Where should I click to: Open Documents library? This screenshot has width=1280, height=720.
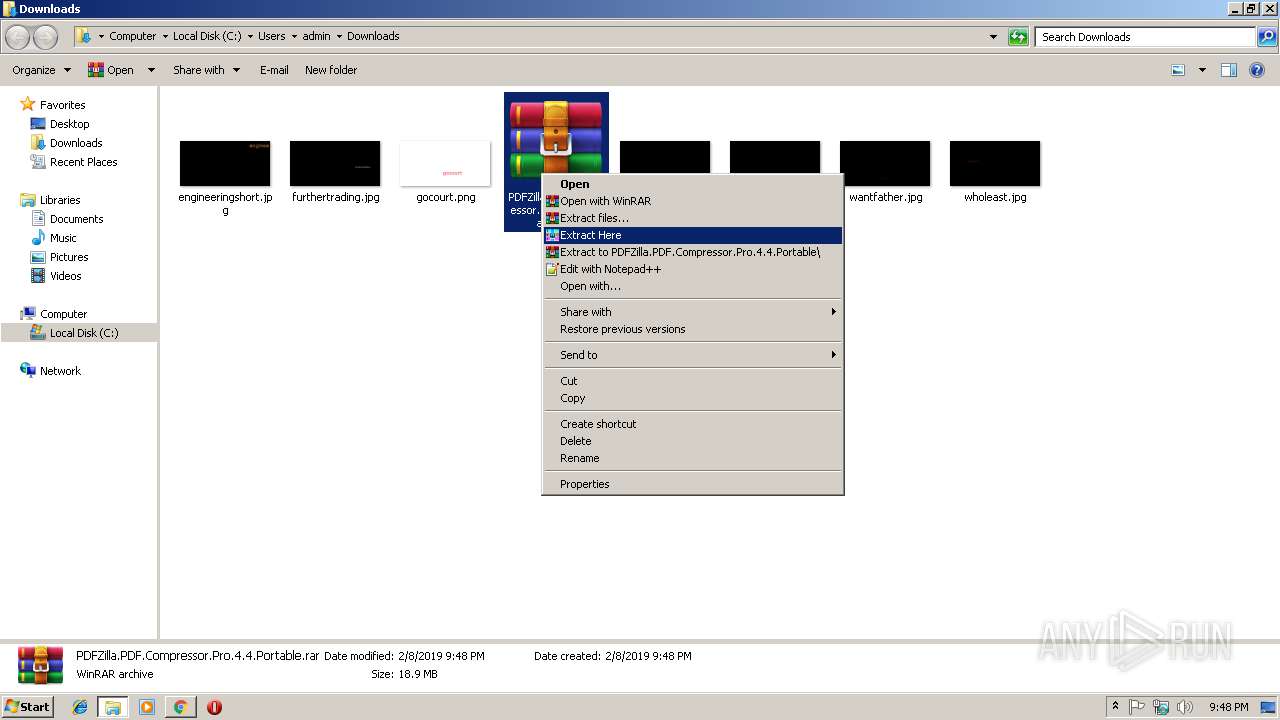76,219
